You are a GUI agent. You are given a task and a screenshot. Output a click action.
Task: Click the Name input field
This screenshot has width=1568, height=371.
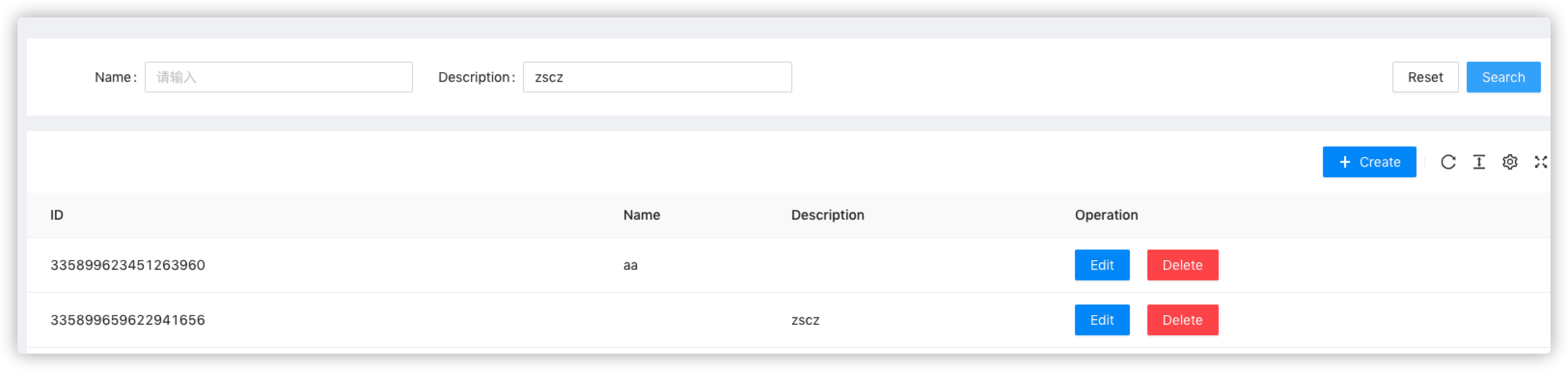tap(278, 77)
